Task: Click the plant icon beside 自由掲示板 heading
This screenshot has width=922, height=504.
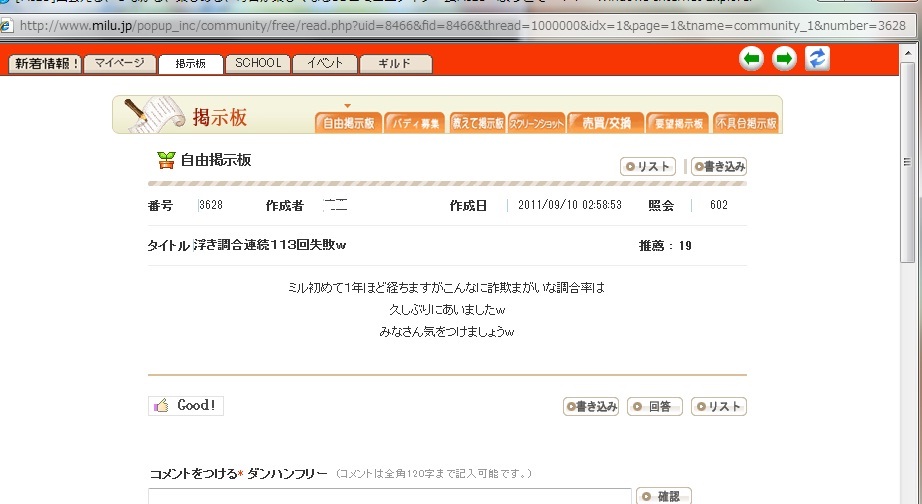Action: click(166, 160)
